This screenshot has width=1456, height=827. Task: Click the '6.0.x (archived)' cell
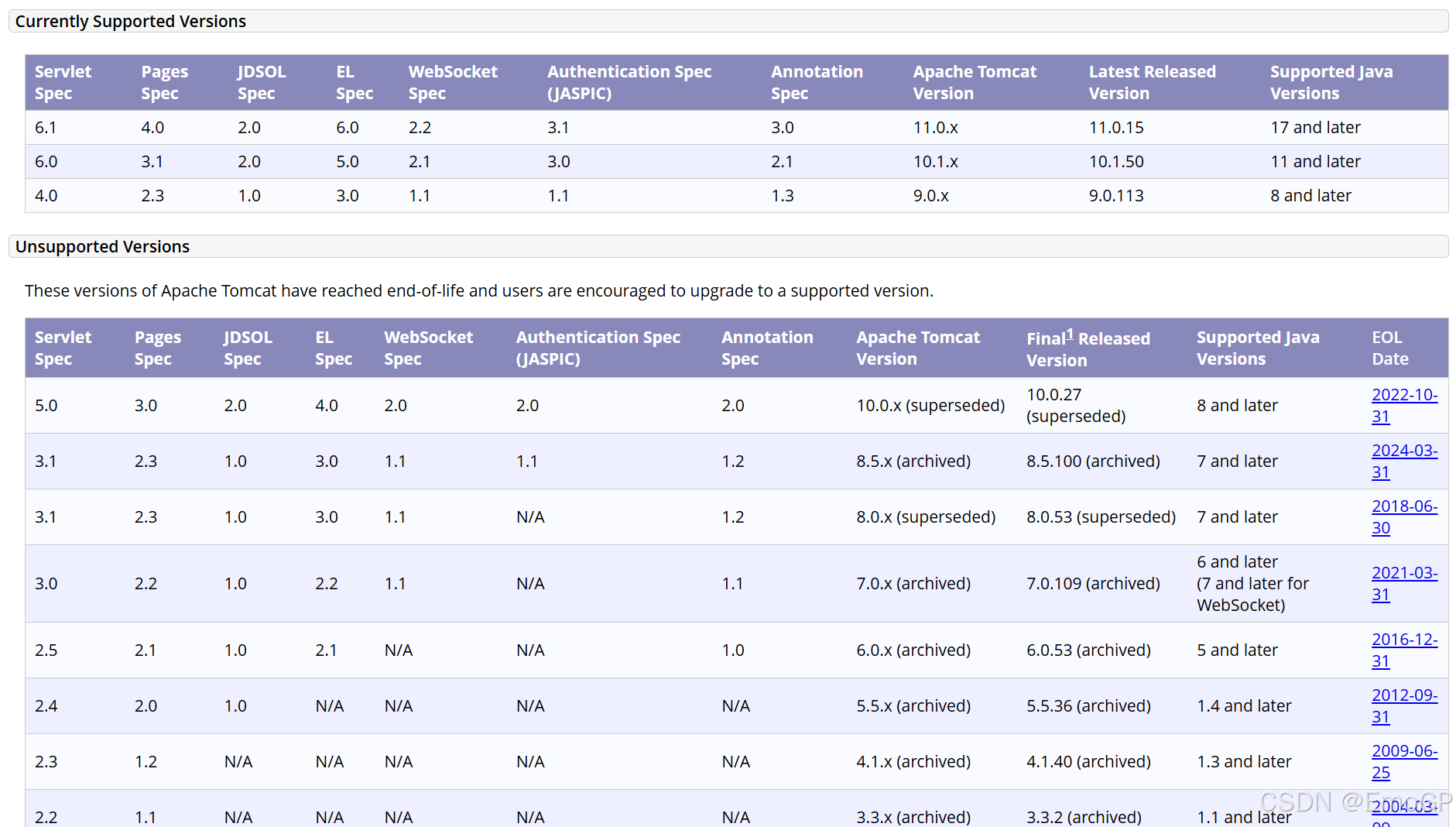(x=913, y=650)
